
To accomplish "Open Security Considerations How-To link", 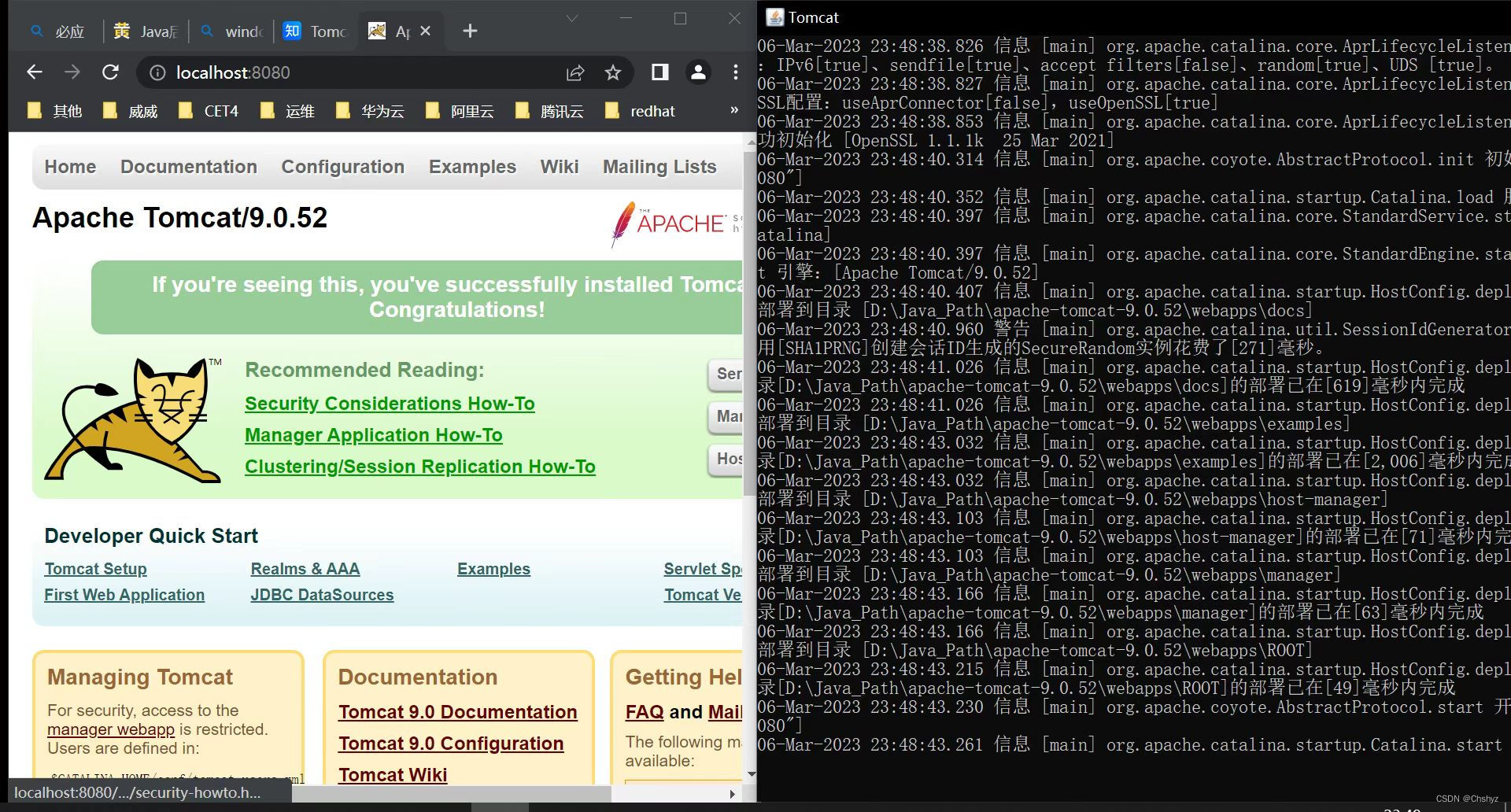I will pyautogui.click(x=390, y=404).
